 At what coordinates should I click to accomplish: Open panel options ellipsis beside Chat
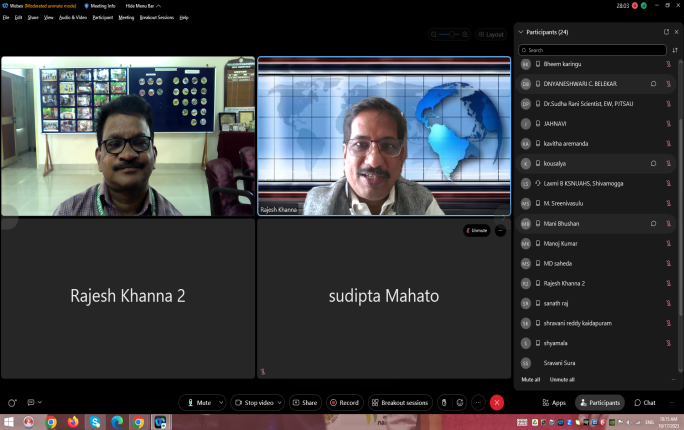pos(672,403)
